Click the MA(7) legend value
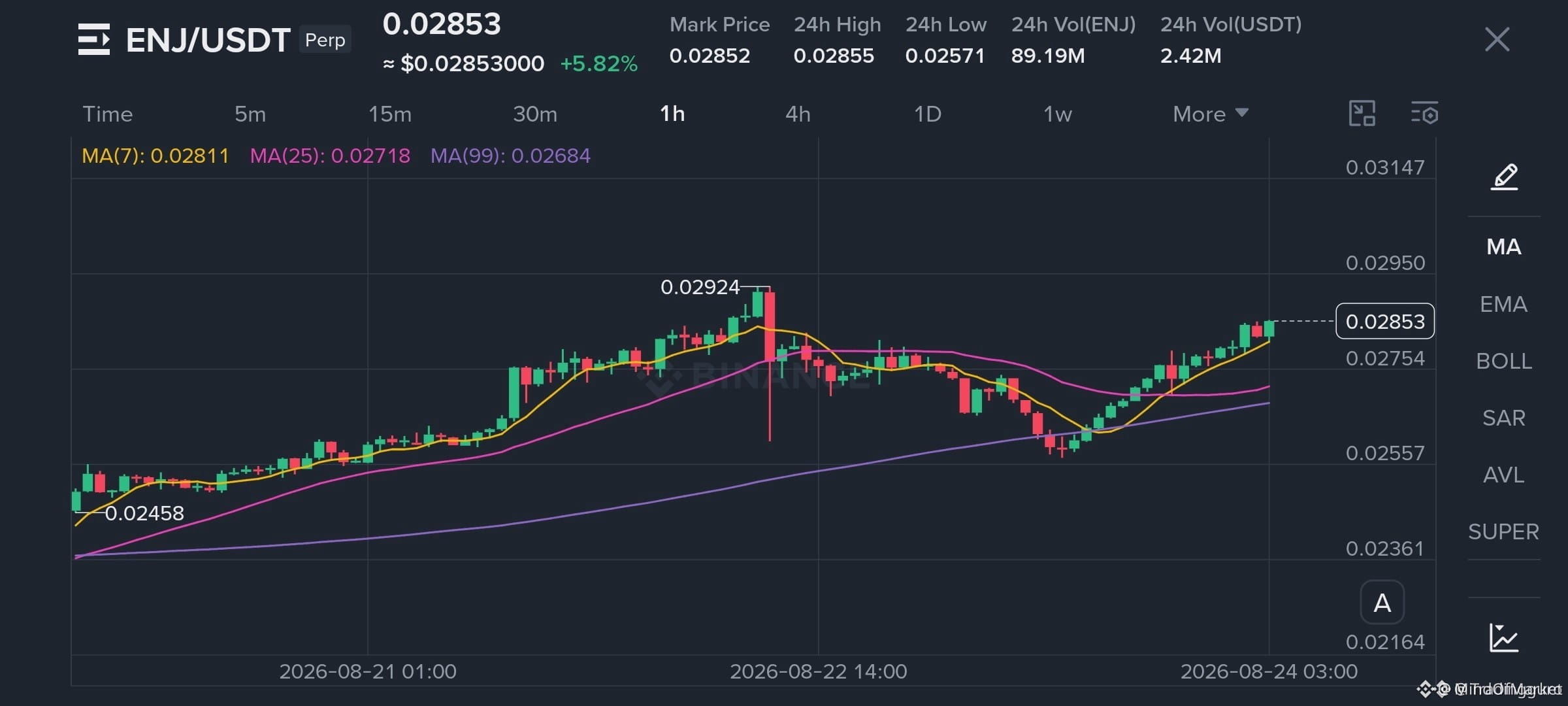 155,156
